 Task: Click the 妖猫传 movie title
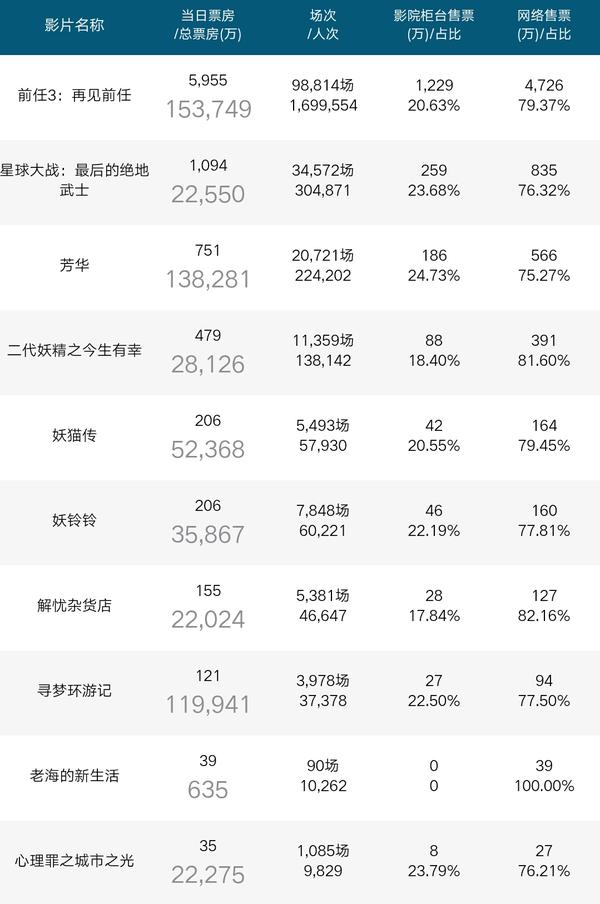pos(74,436)
